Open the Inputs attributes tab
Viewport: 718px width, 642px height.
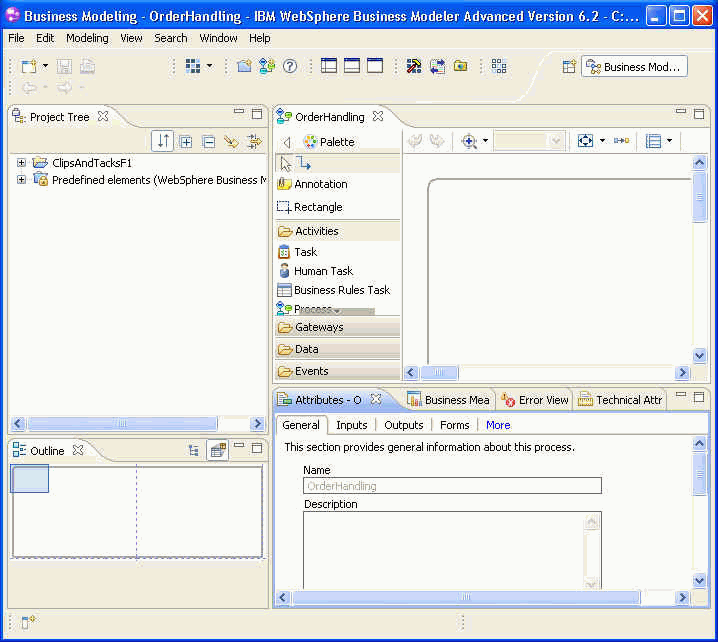[x=351, y=425]
